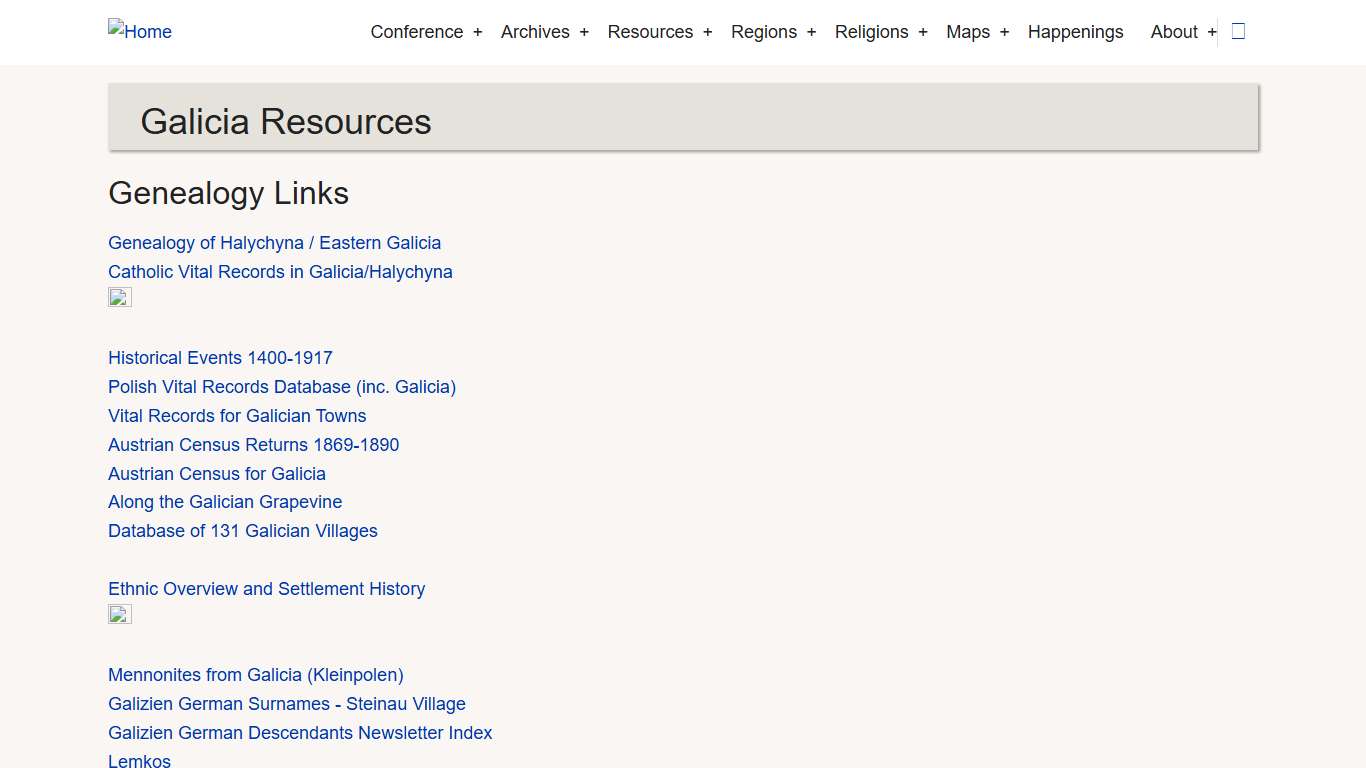Expand the Regions navigation dropdown

[764, 31]
